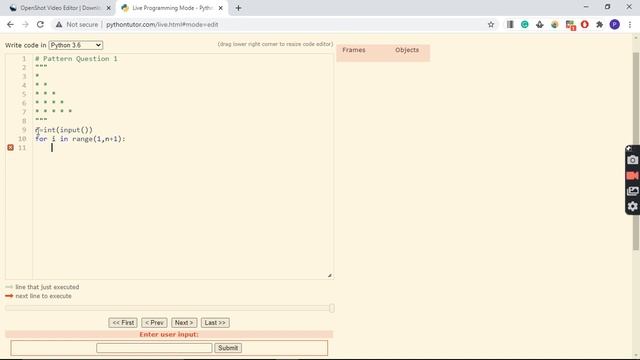Open a new browser tab with plus

(x=238, y=8)
